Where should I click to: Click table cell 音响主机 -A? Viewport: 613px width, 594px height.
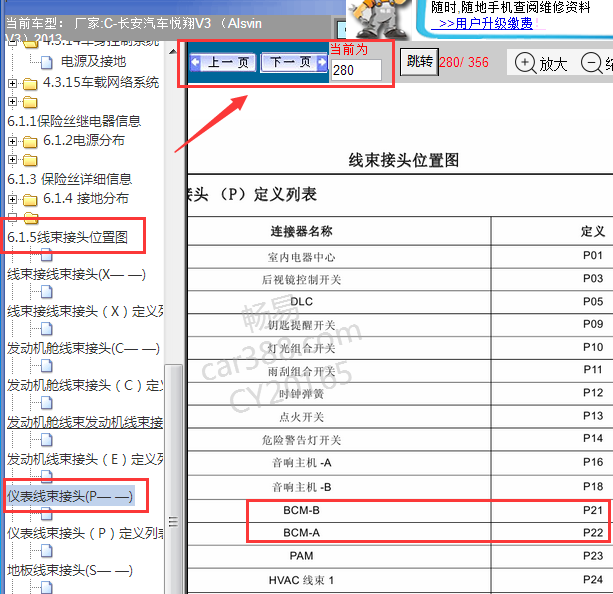tap(301, 463)
